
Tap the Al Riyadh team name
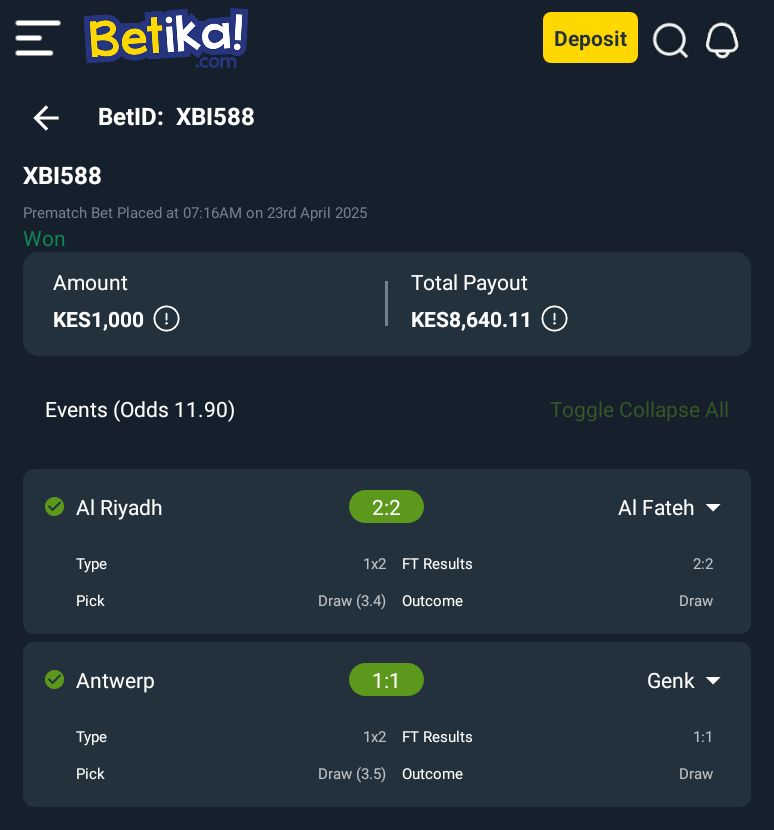tap(119, 508)
